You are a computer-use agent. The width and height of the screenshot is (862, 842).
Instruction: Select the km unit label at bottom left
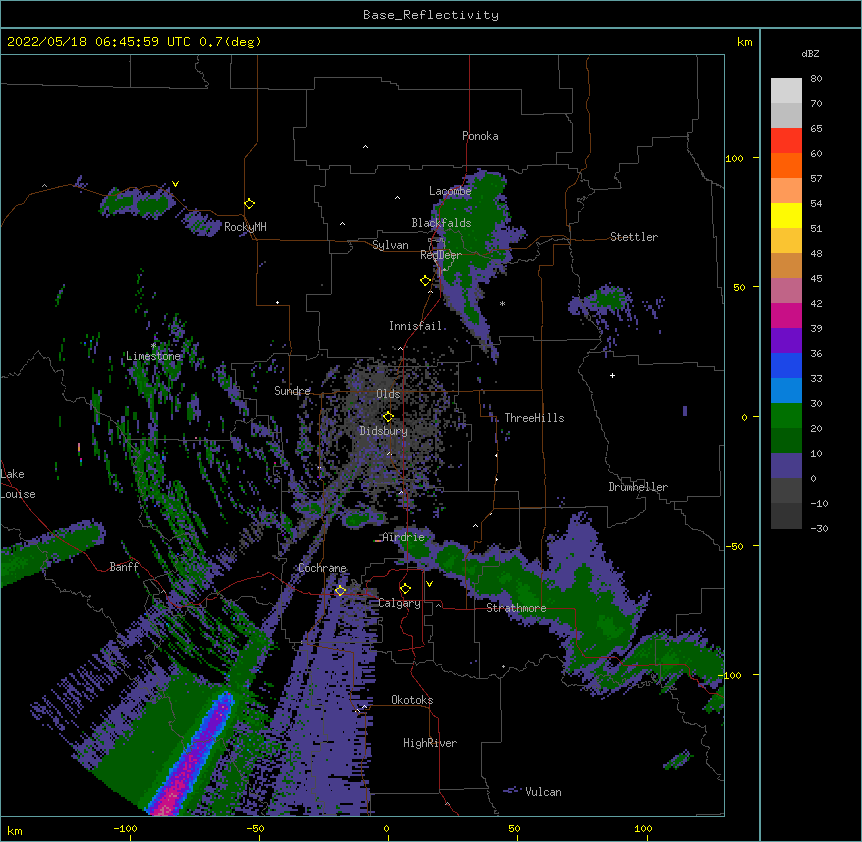tap(15, 831)
